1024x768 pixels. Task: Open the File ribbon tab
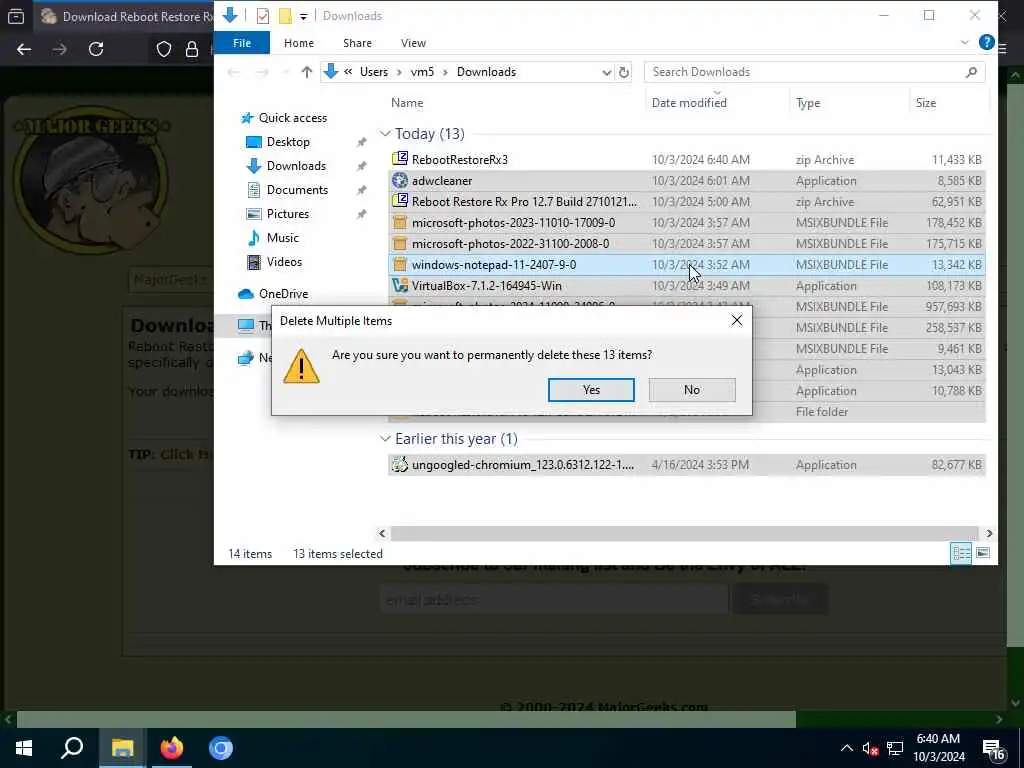242,43
